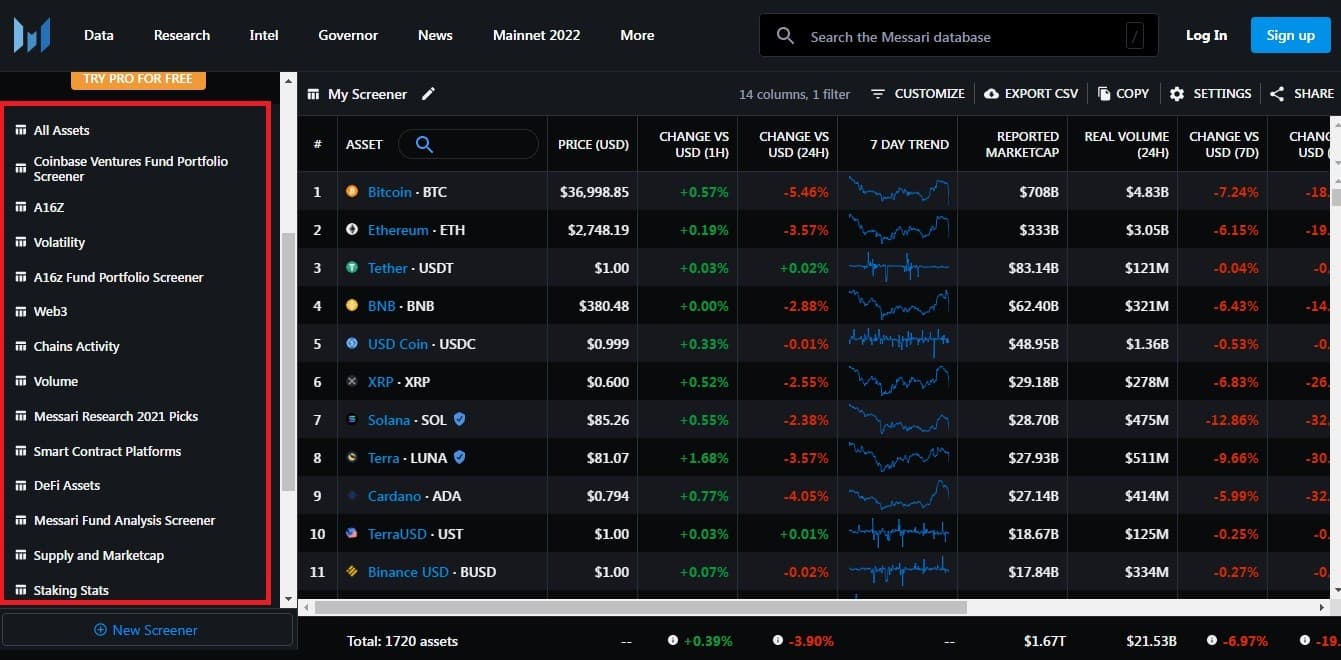Image resolution: width=1341 pixels, height=660 pixels.
Task: Click Tether's 7 day trend sparkline
Action: (898, 267)
